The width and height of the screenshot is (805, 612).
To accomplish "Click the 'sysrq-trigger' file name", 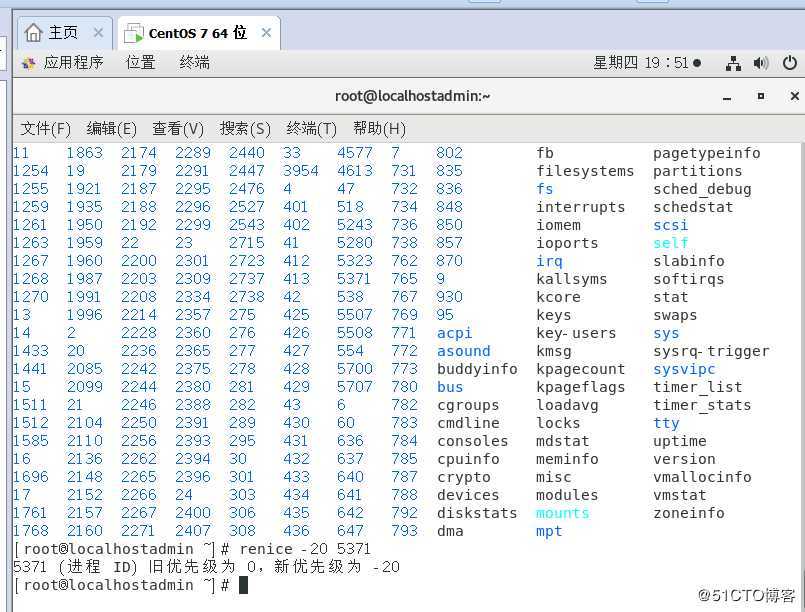I will tap(711, 351).
